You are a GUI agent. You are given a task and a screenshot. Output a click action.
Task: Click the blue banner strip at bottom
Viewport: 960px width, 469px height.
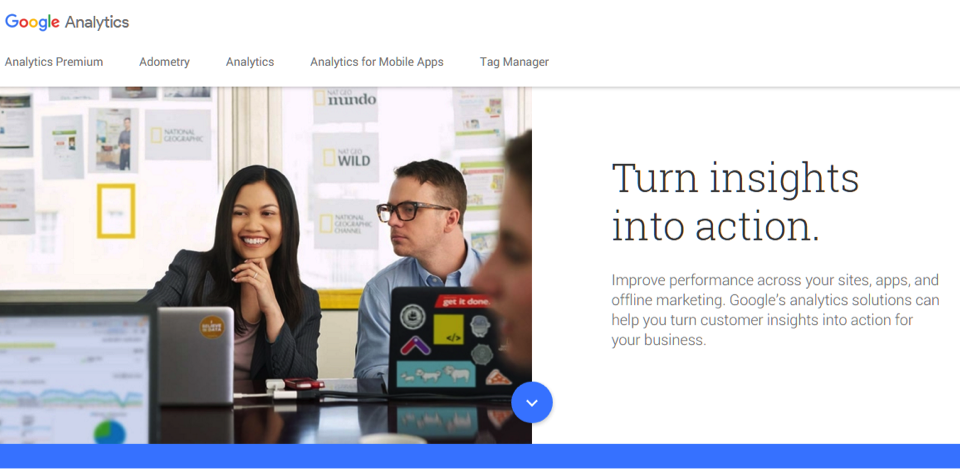coord(480,456)
